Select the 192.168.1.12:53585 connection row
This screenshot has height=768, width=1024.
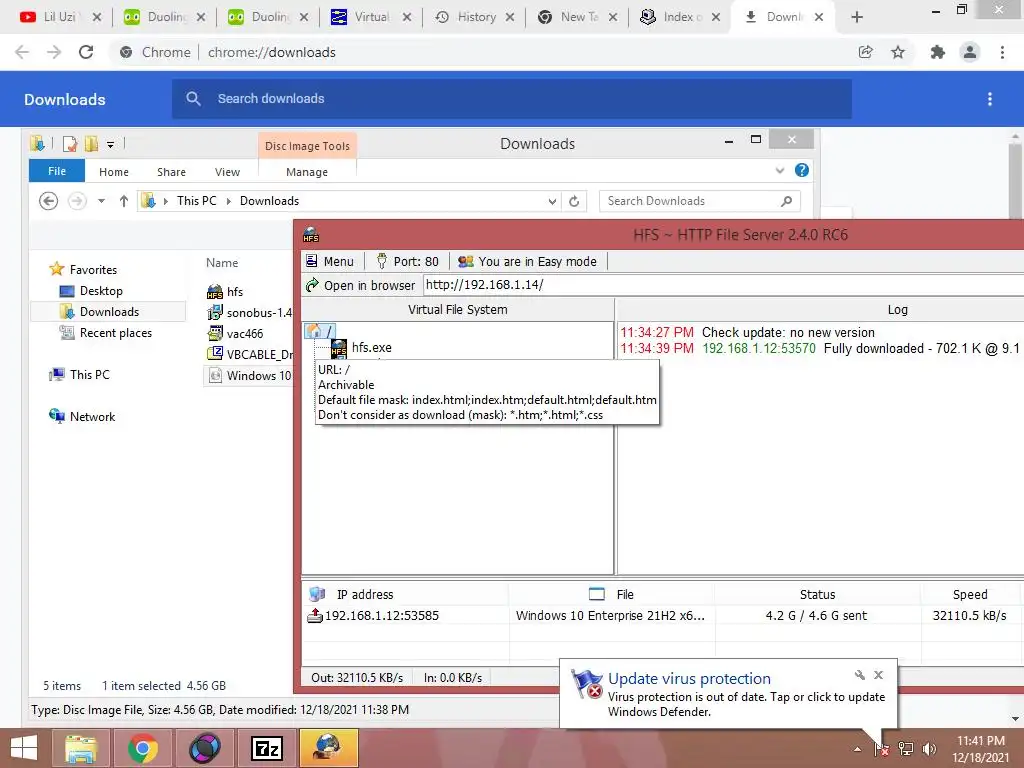point(663,616)
